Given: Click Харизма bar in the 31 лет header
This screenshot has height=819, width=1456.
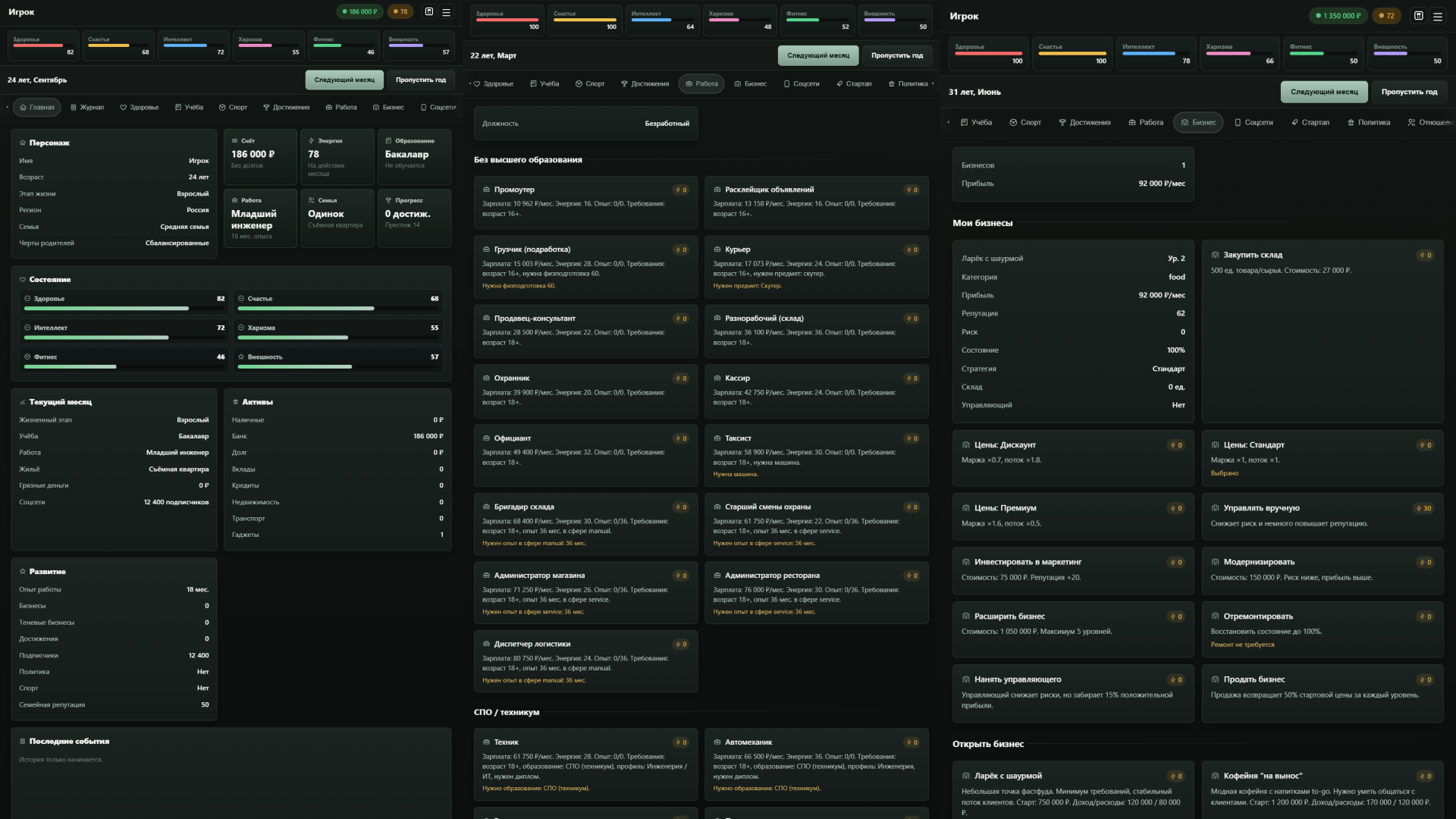Looking at the screenshot, I should point(1239,54).
